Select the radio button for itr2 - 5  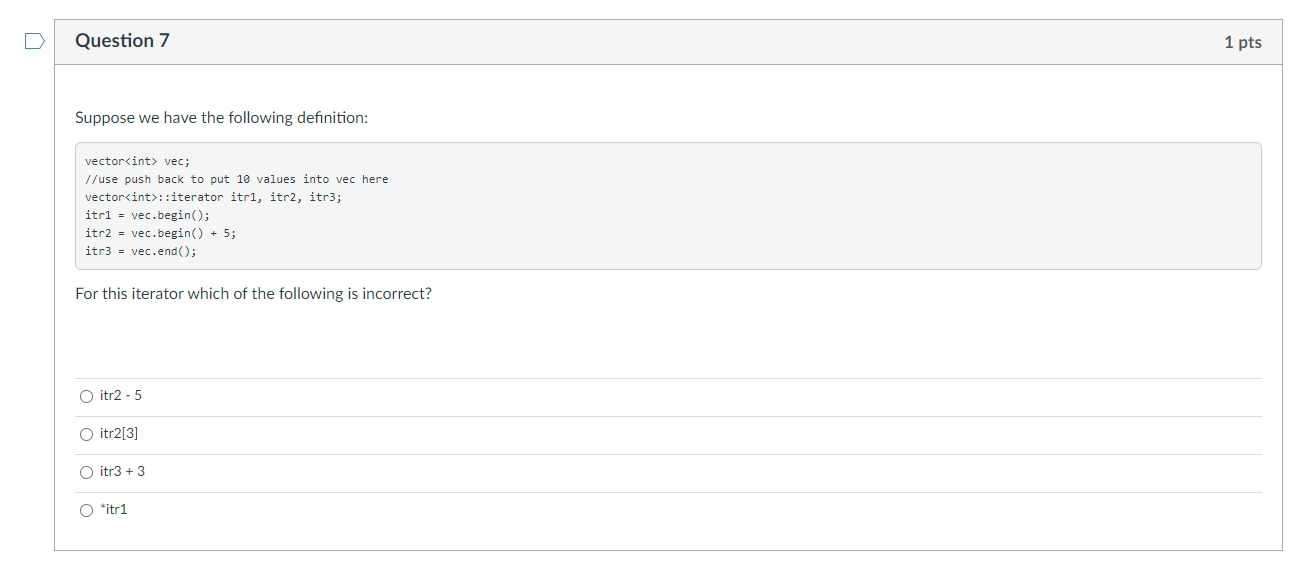click(86, 396)
